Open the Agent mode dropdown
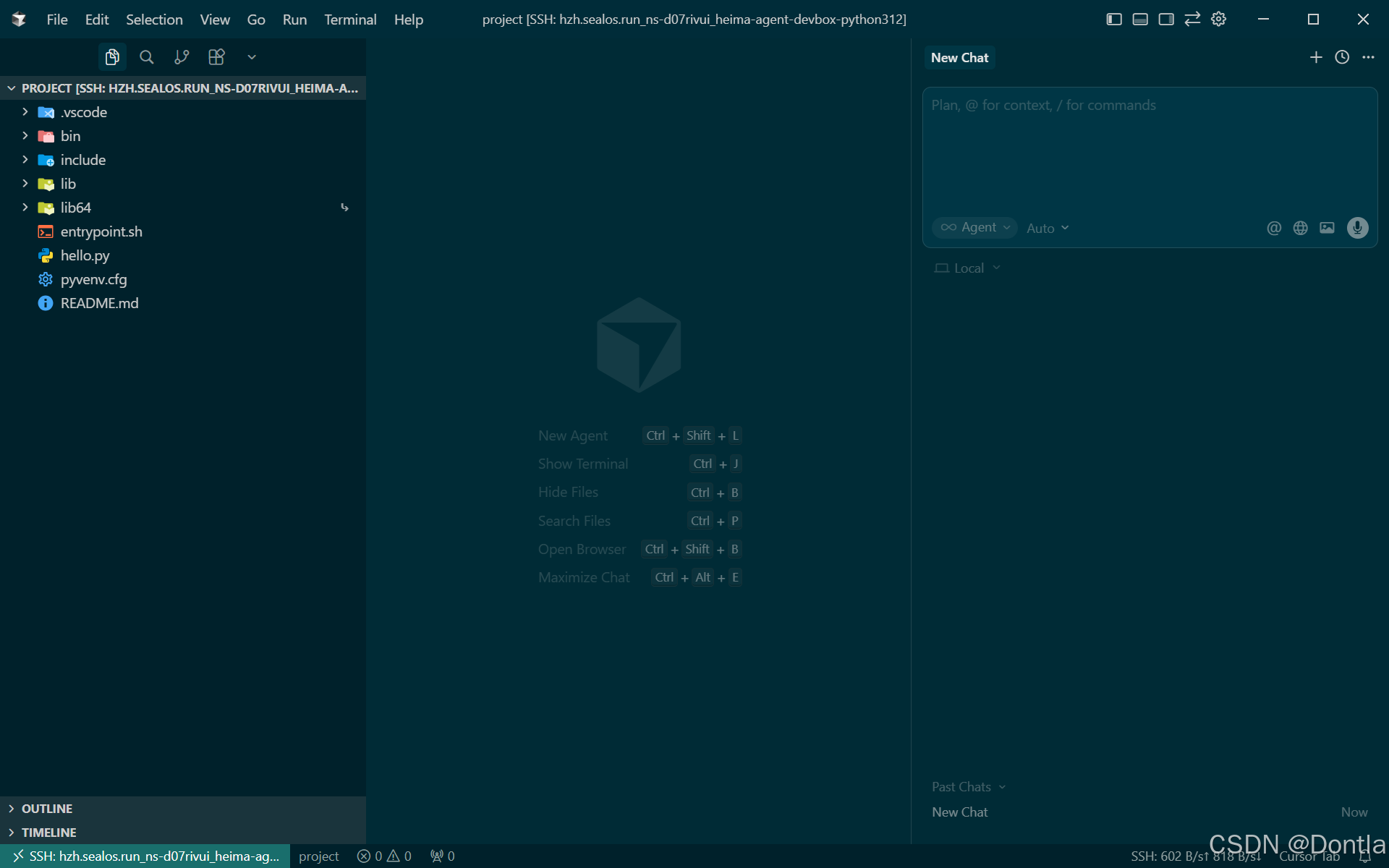The image size is (1389, 868). (x=974, y=228)
